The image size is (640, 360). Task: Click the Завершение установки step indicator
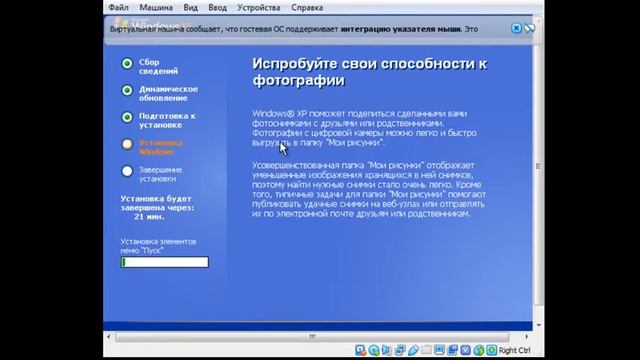tap(127, 171)
